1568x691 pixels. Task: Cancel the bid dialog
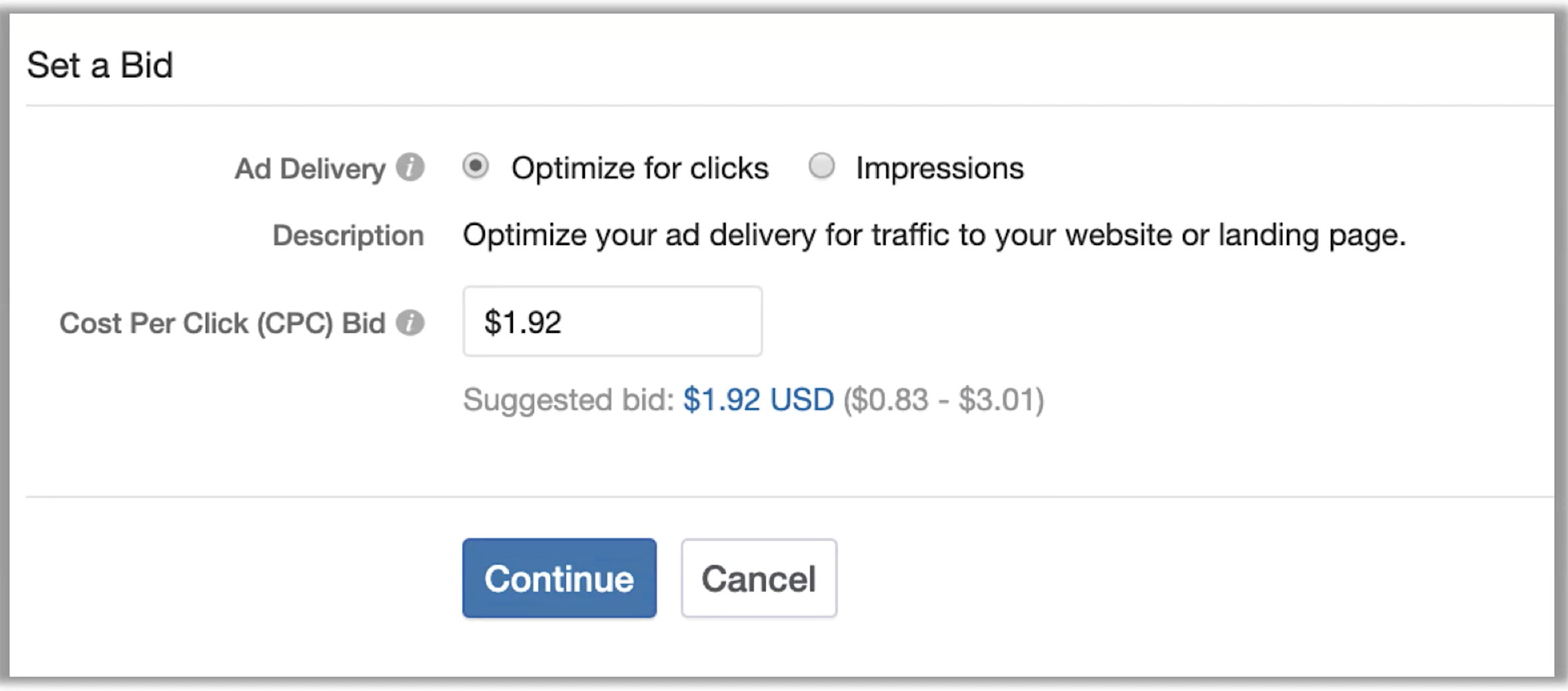[x=759, y=578]
